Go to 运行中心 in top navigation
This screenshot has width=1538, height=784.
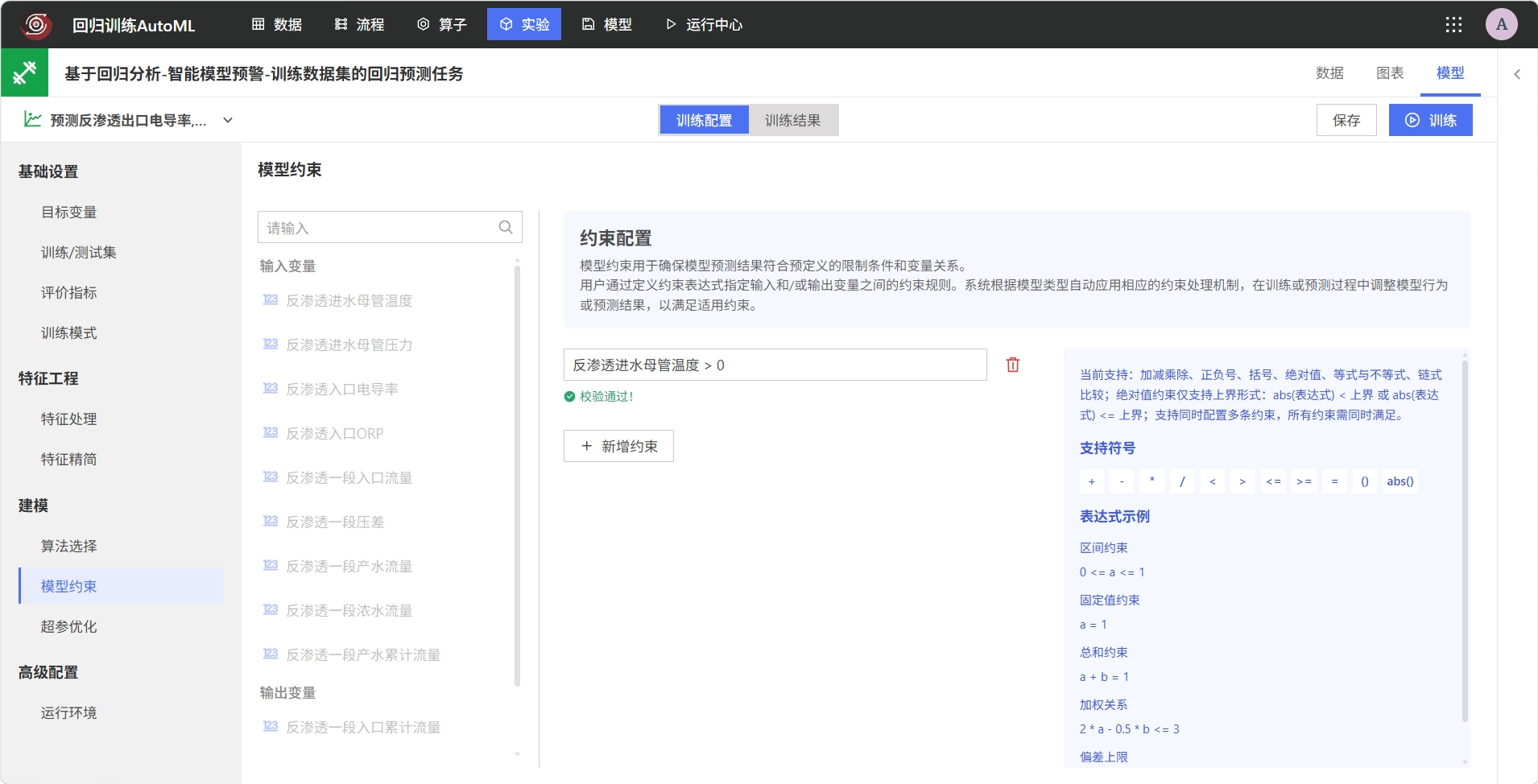[x=704, y=25]
